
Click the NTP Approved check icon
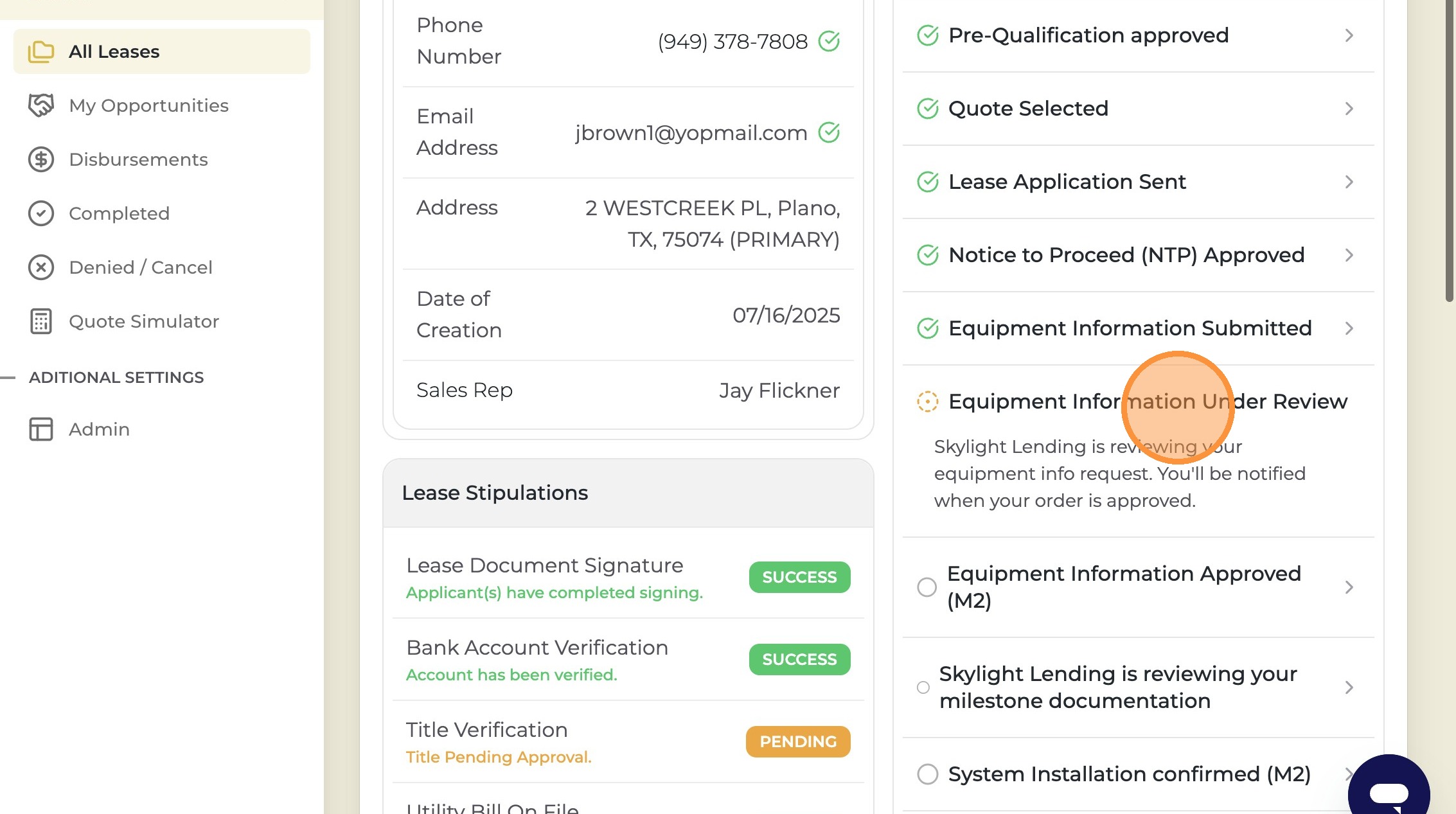(x=928, y=255)
